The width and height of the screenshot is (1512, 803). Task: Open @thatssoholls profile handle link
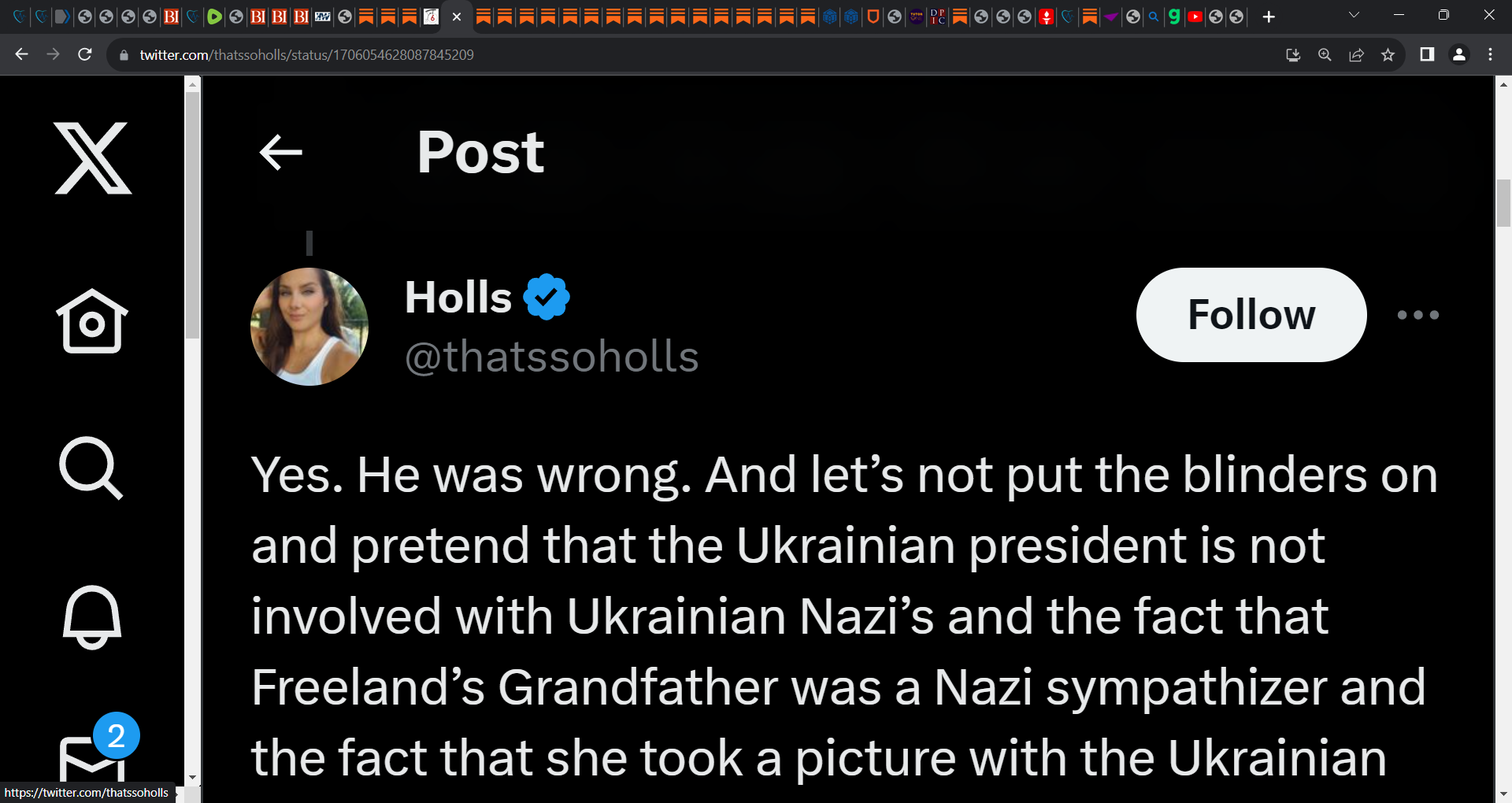(551, 357)
